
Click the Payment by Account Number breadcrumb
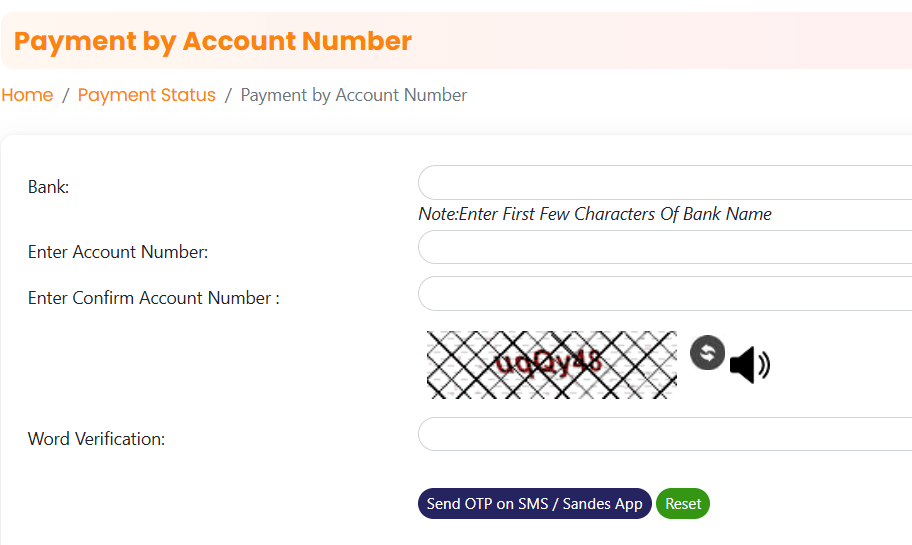[x=354, y=95]
